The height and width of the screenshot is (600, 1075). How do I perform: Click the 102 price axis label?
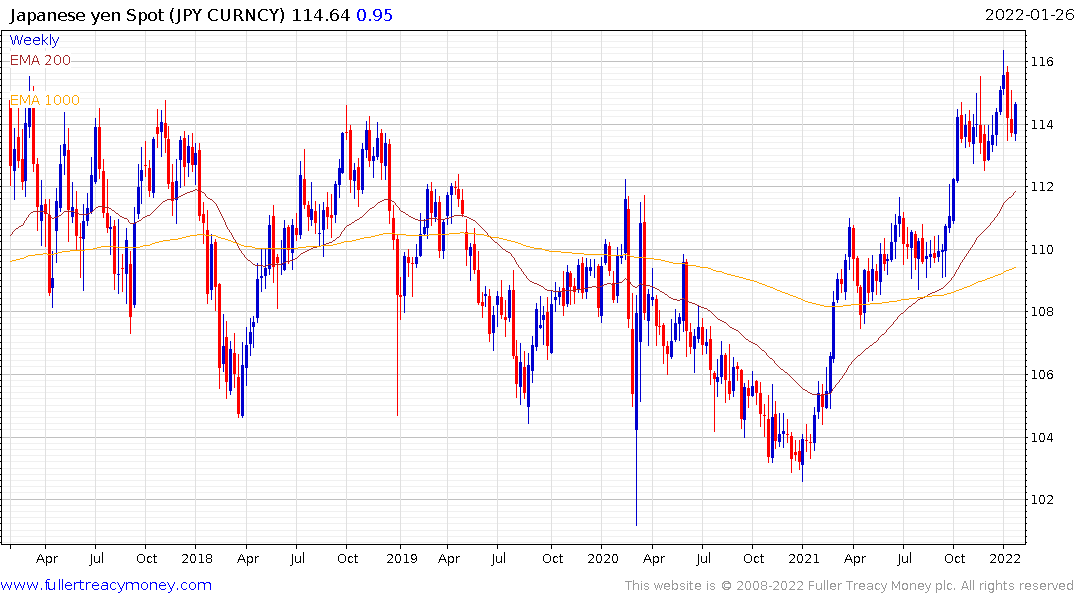1043,500
